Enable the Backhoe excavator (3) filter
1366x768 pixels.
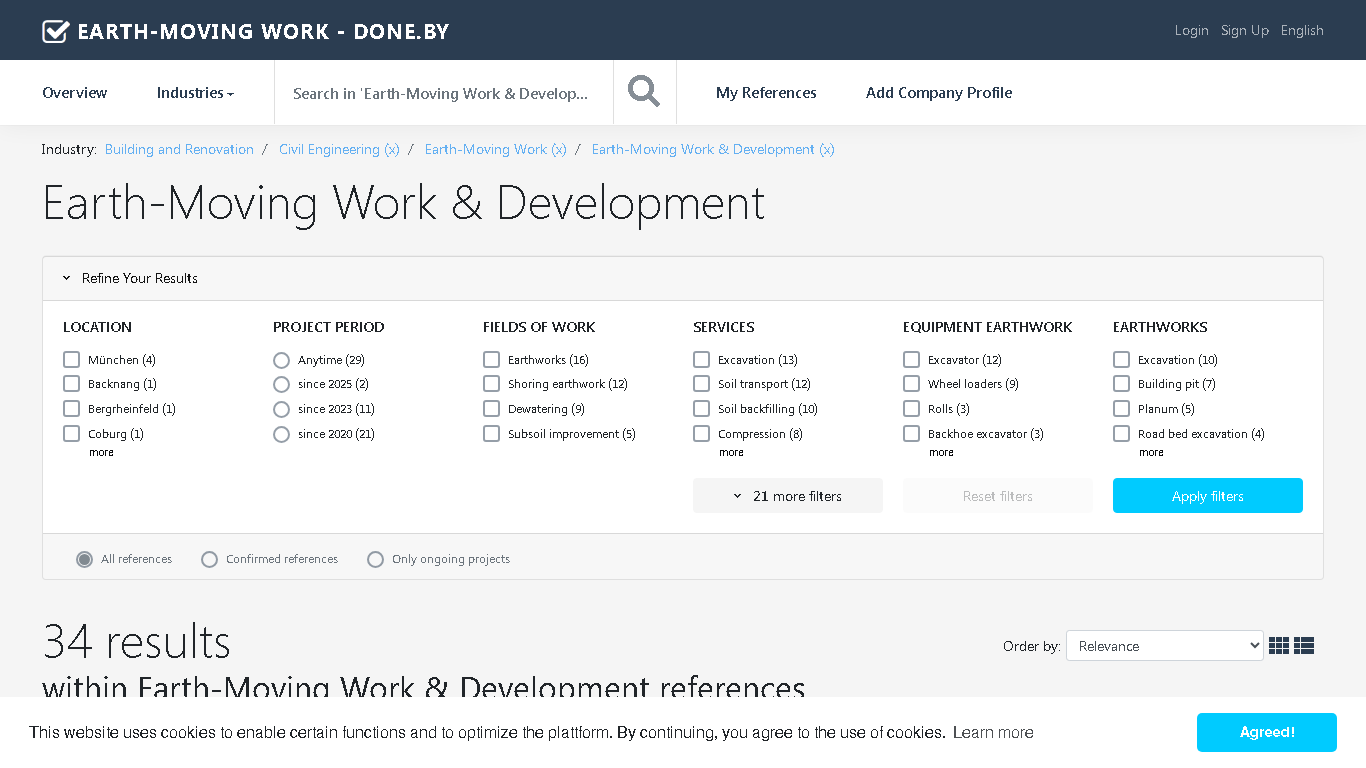tap(911, 433)
